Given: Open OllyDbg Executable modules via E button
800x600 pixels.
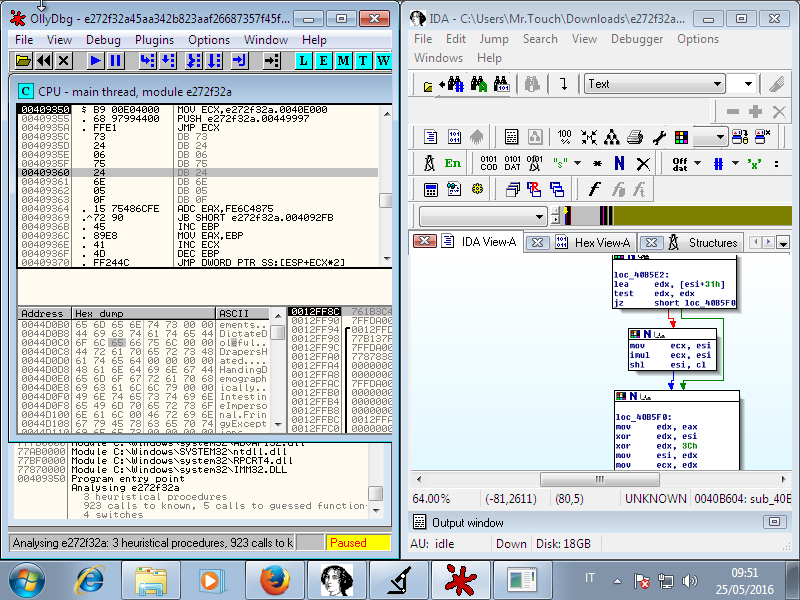Looking at the screenshot, I should pyautogui.click(x=323, y=61).
